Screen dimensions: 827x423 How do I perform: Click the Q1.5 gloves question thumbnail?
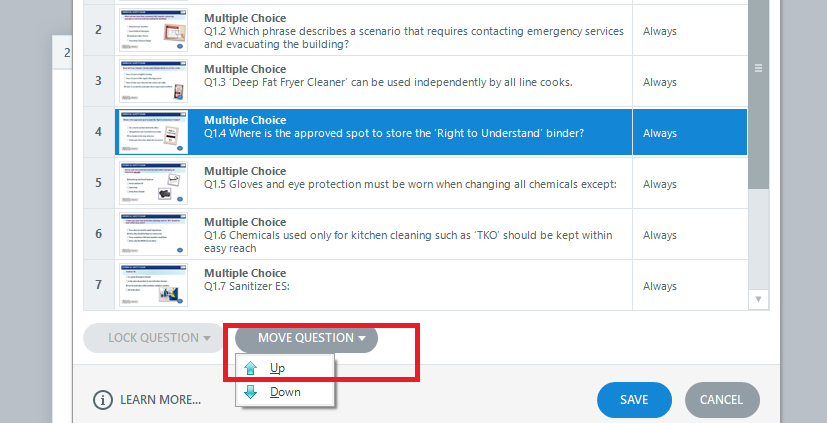click(153, 184)
